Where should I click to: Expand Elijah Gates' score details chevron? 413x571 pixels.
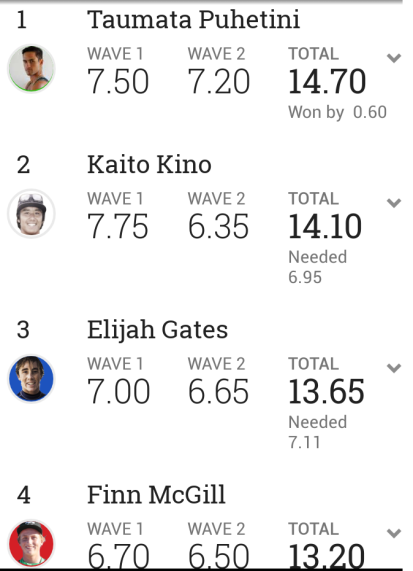(394, 368)
